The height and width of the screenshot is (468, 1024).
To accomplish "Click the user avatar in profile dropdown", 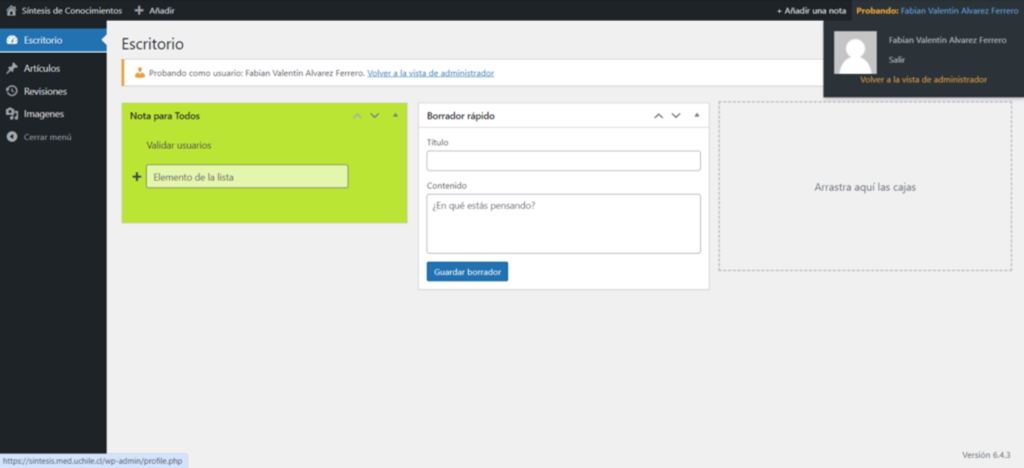I will pos(856,54).
